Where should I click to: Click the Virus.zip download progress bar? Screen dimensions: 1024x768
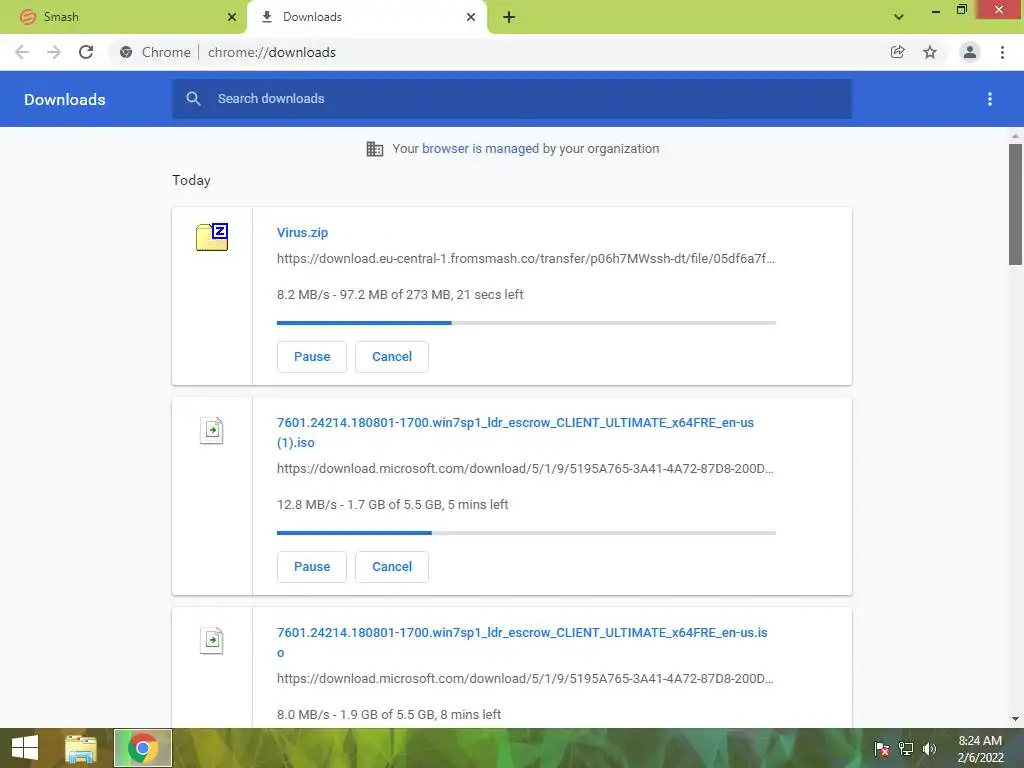pyautogui.click(x=526, y=323)
